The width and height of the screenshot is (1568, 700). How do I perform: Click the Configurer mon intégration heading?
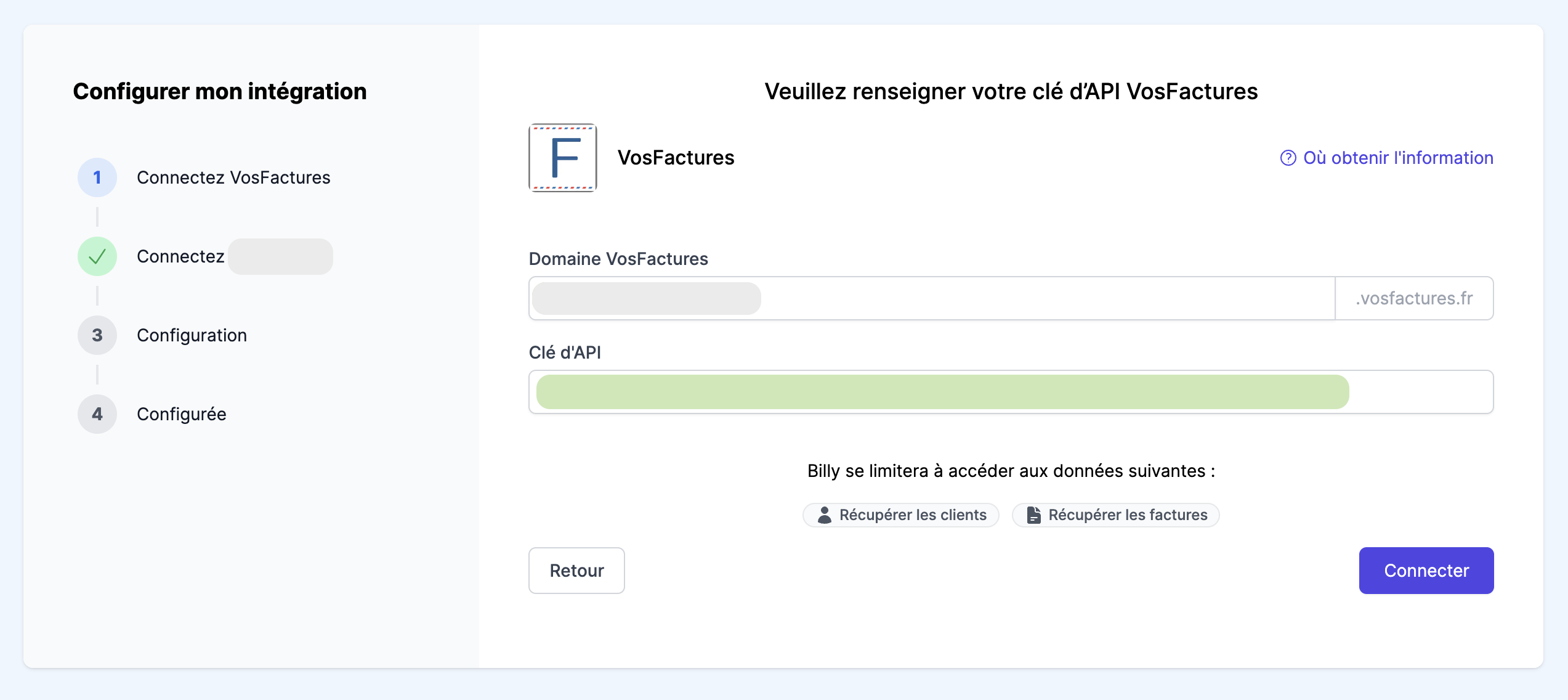click(220, 91)
